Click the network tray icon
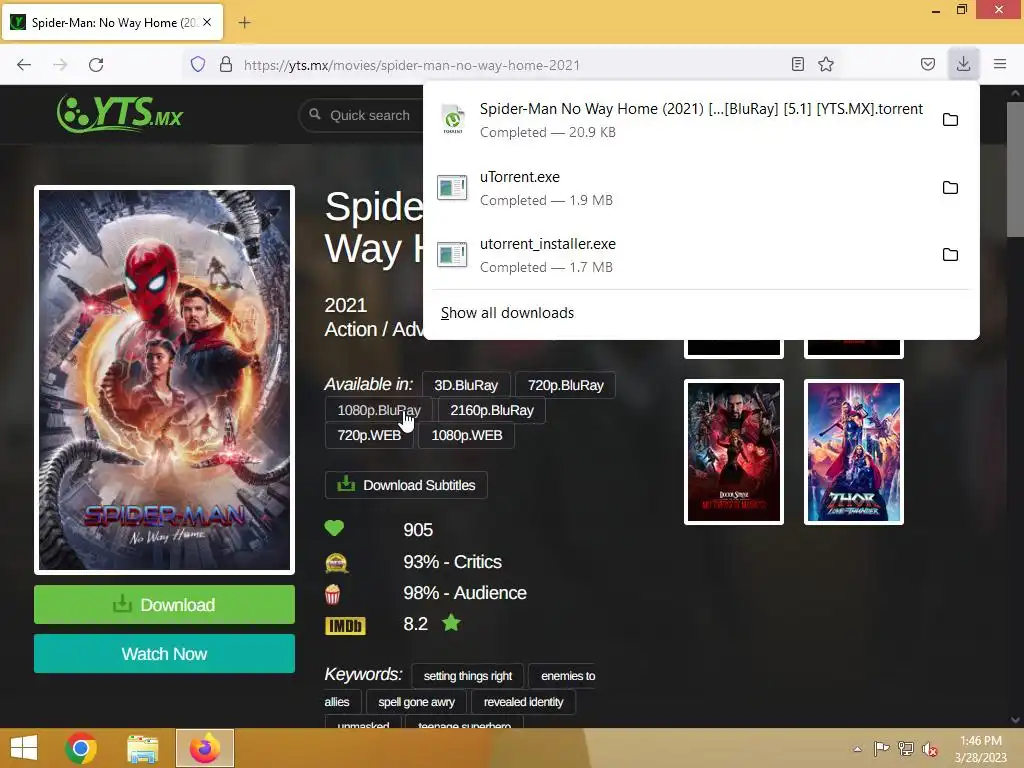Image resolution: width=1024 pixels, height=768 pixels. click(x=906, y=749)
